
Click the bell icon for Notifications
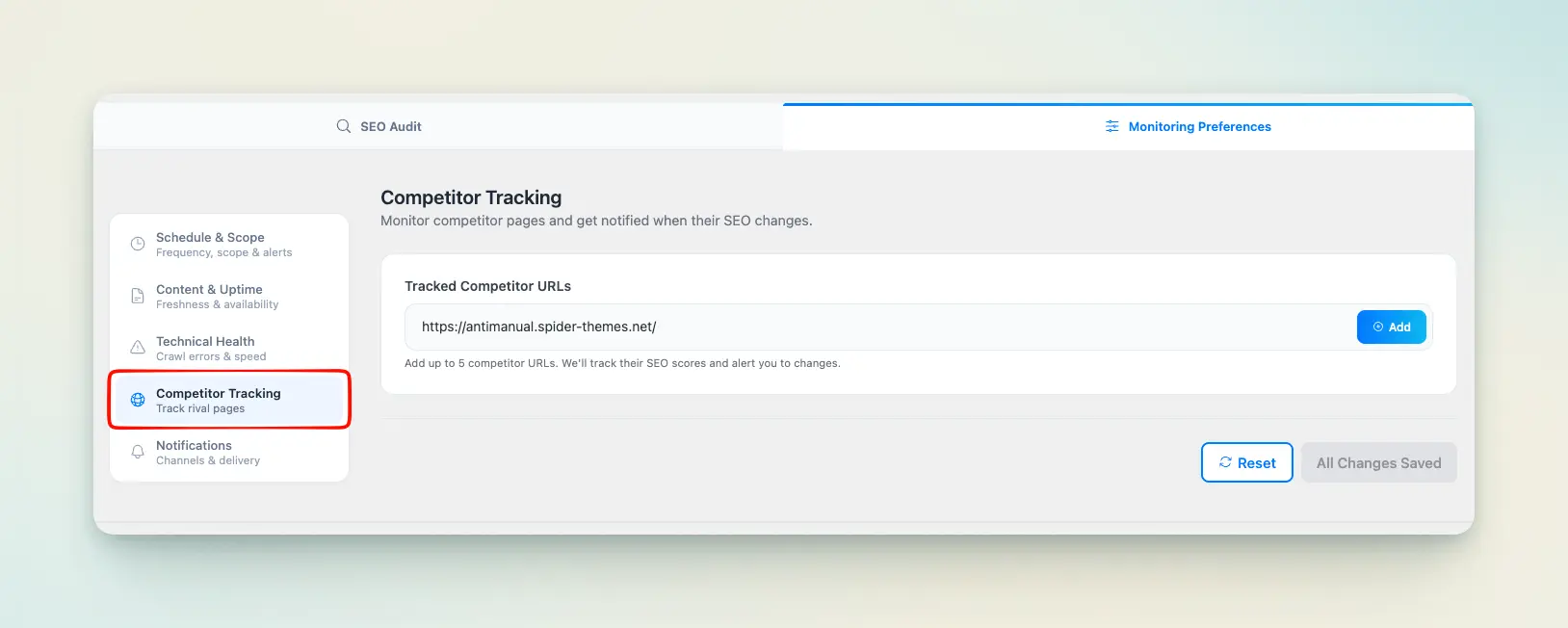coord(138,452)
